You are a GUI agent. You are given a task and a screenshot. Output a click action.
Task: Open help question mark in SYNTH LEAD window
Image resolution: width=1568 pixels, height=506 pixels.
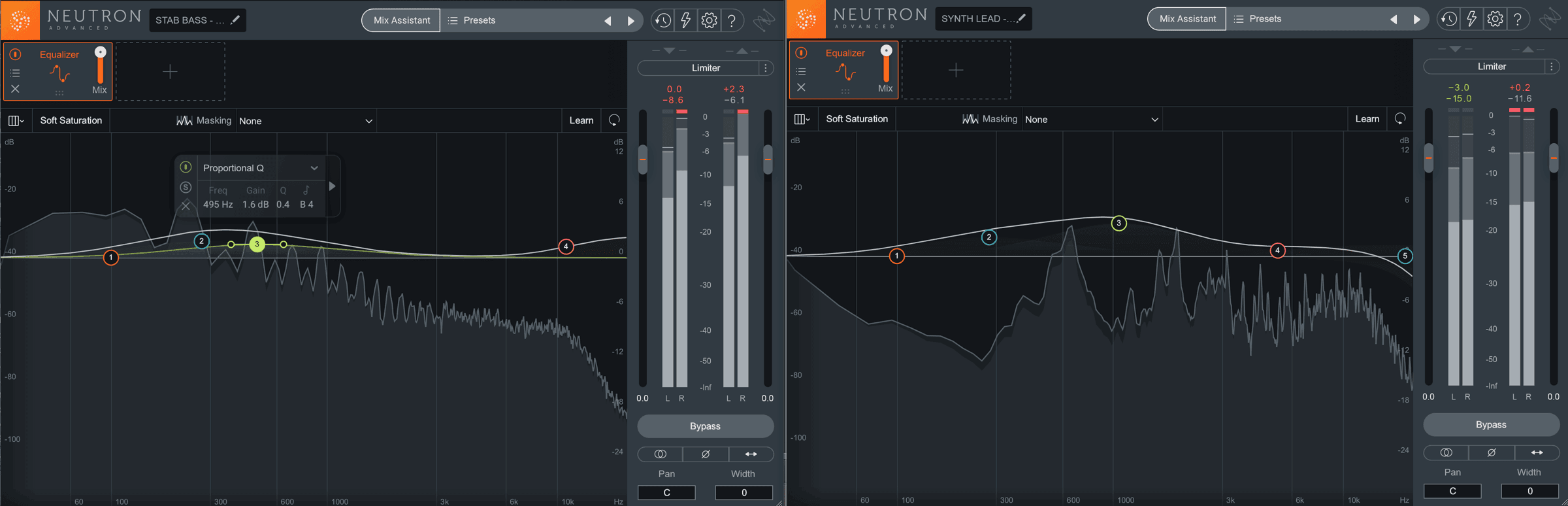[x=1518, y=19]
